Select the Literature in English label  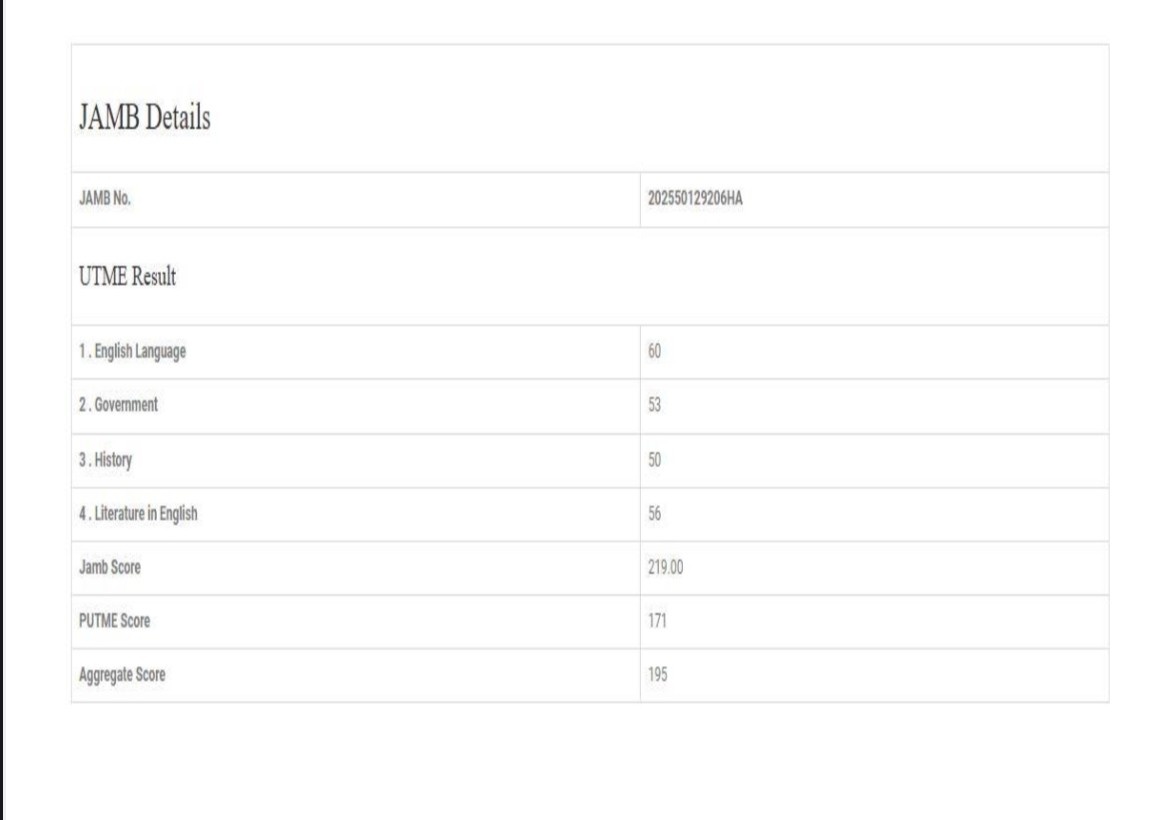point(138,514)
